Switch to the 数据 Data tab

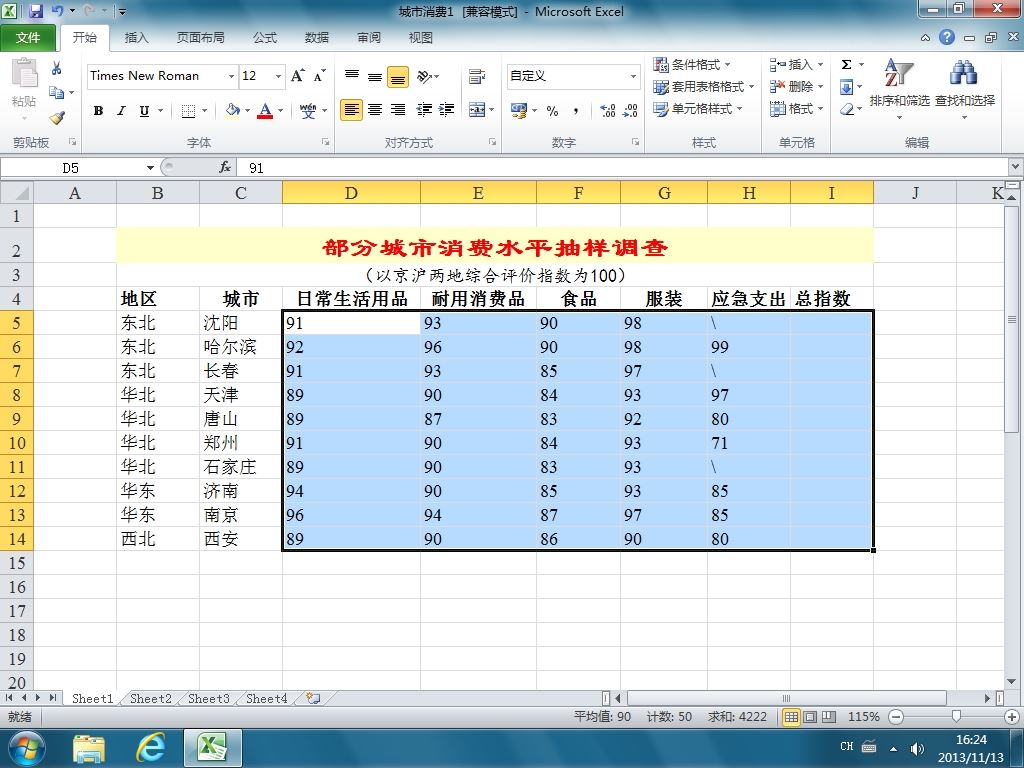coord(317,37)
